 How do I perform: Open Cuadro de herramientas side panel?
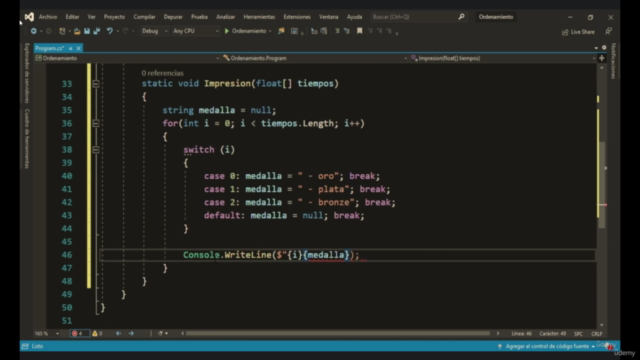pos(27,138)
